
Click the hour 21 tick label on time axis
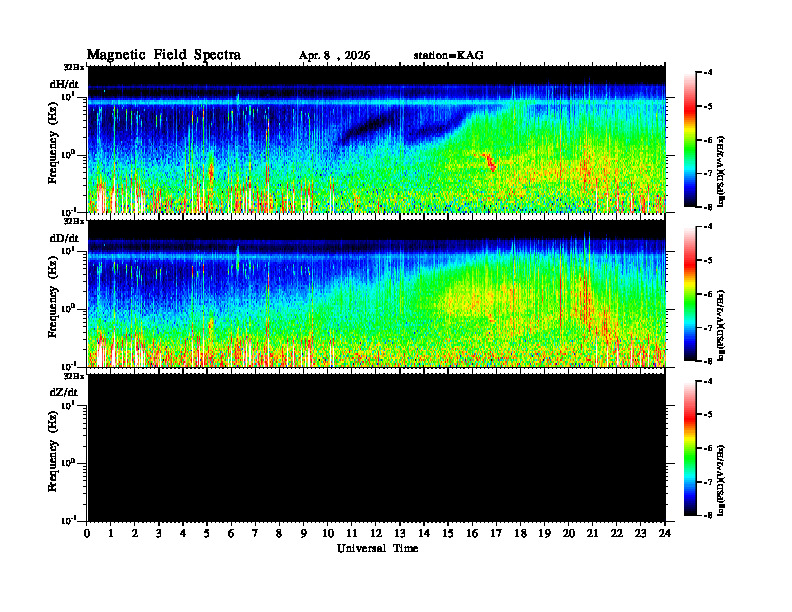coord(593,534)
